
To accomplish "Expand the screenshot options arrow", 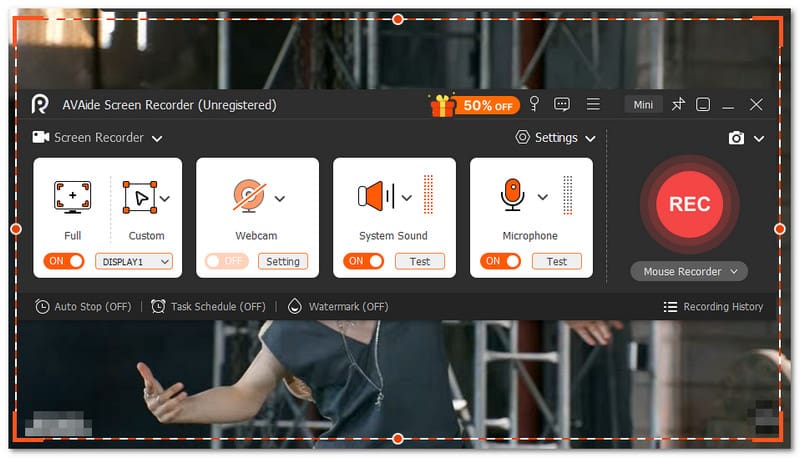I will (x=759, y=139).
